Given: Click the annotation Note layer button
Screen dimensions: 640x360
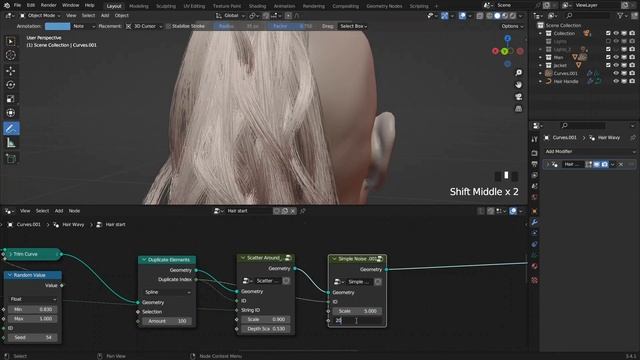Looking at the screenshot, I should (x=83, y=26).
